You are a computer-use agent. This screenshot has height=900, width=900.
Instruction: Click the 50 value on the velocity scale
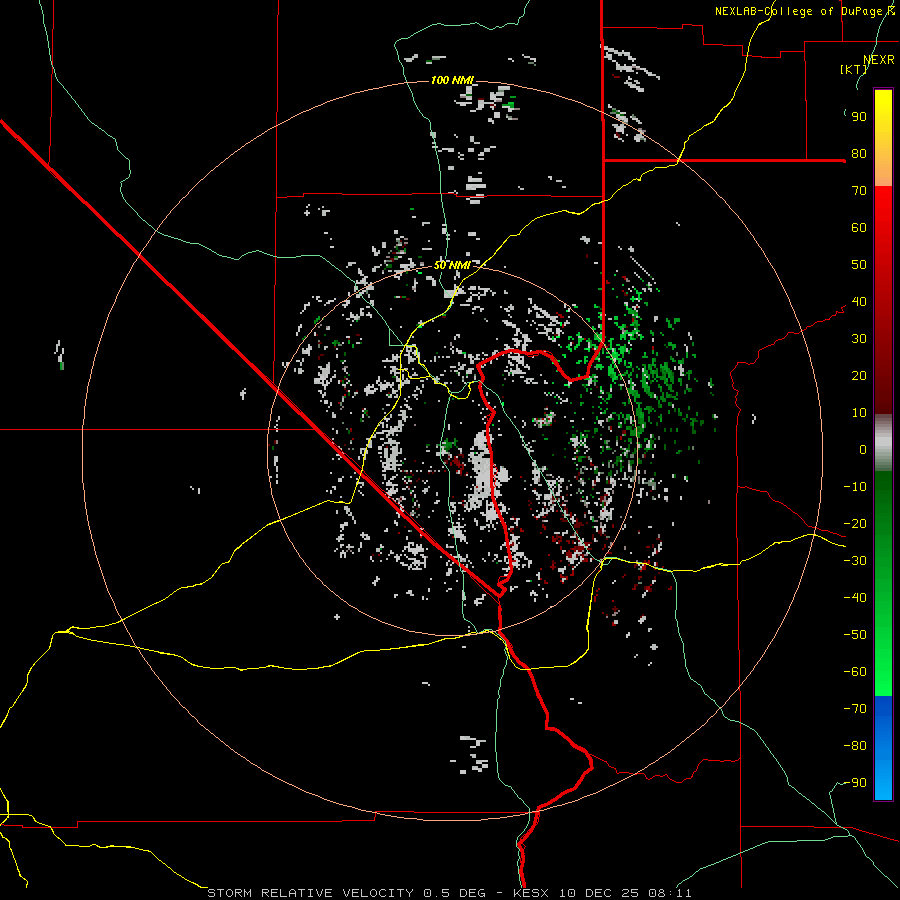(859, 265)
